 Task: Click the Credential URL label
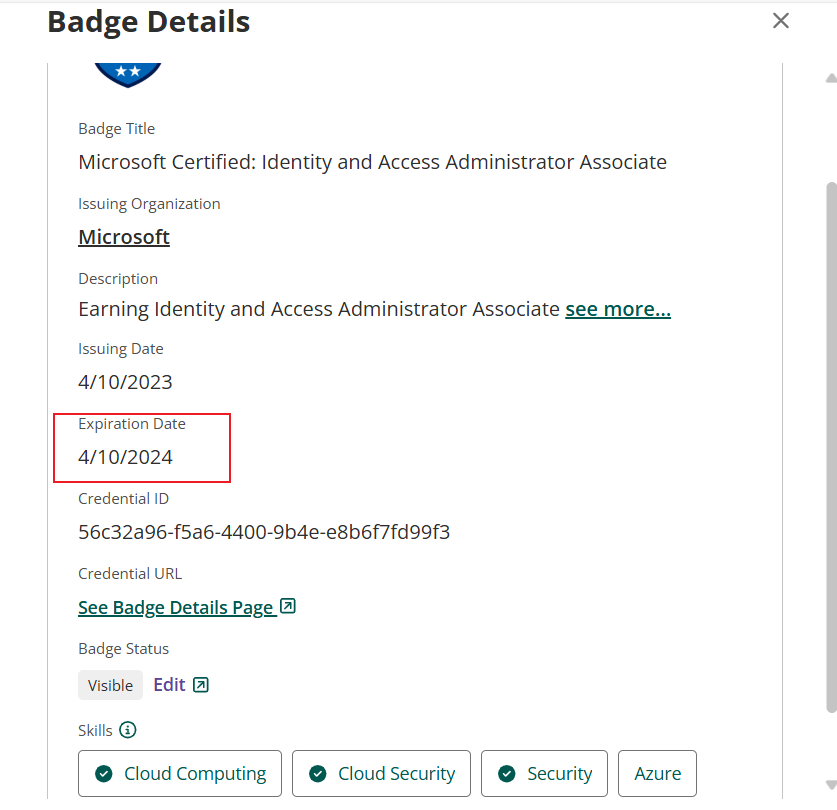point(130,574)
